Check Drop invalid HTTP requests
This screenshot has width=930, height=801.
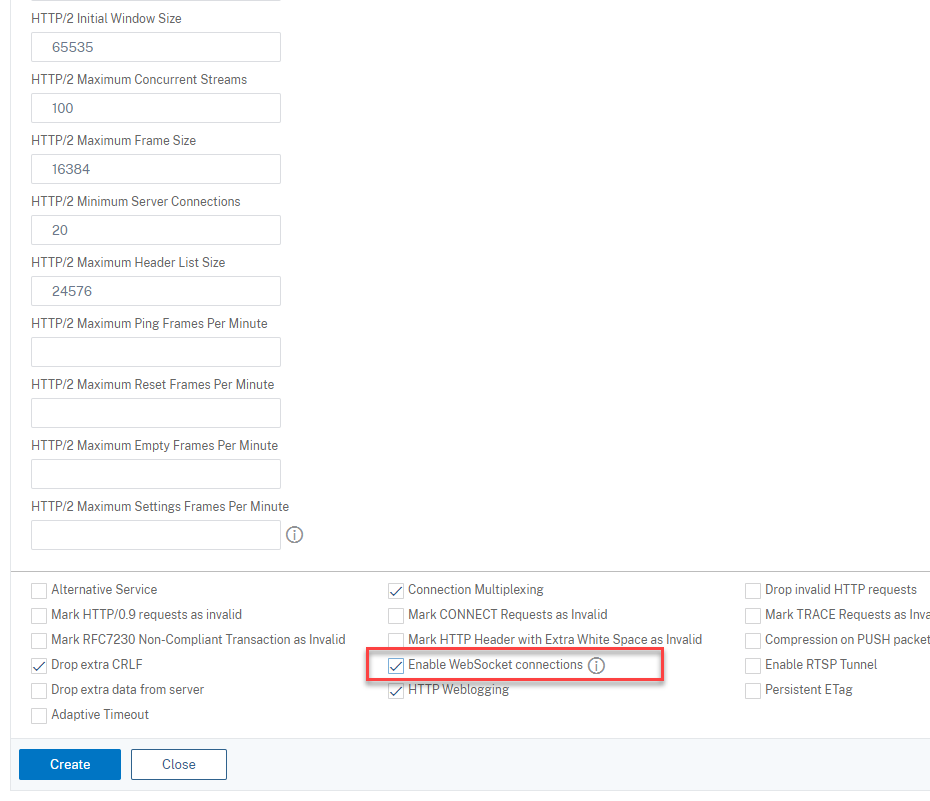753,589
